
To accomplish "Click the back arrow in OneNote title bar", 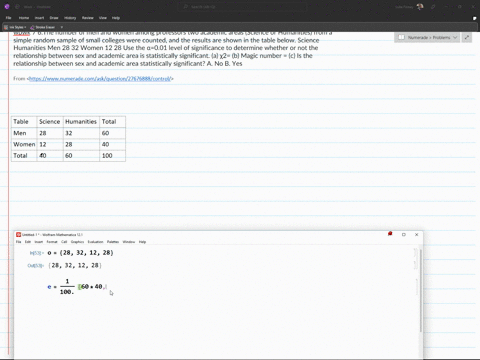I will [x=17, y=7].
